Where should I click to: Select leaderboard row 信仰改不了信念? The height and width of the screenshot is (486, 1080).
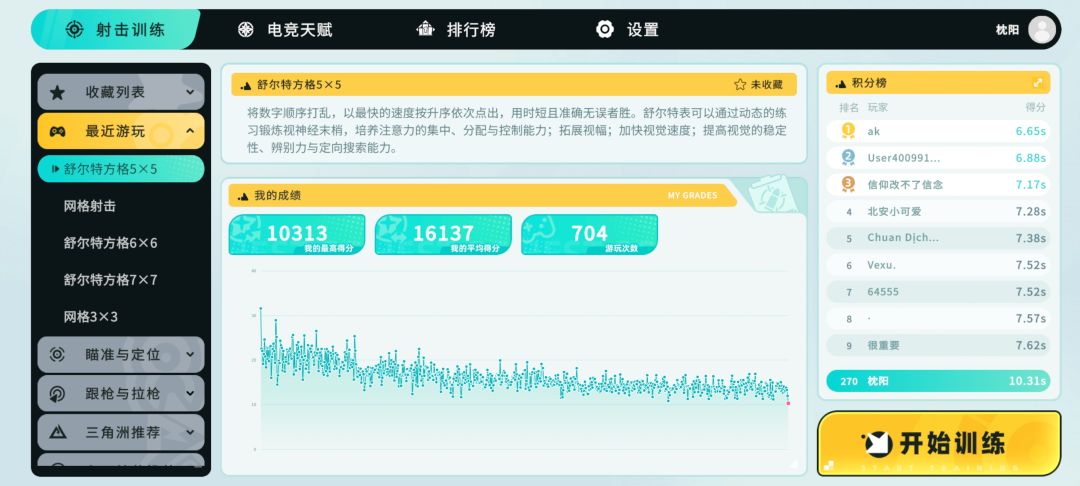(938, 184)
